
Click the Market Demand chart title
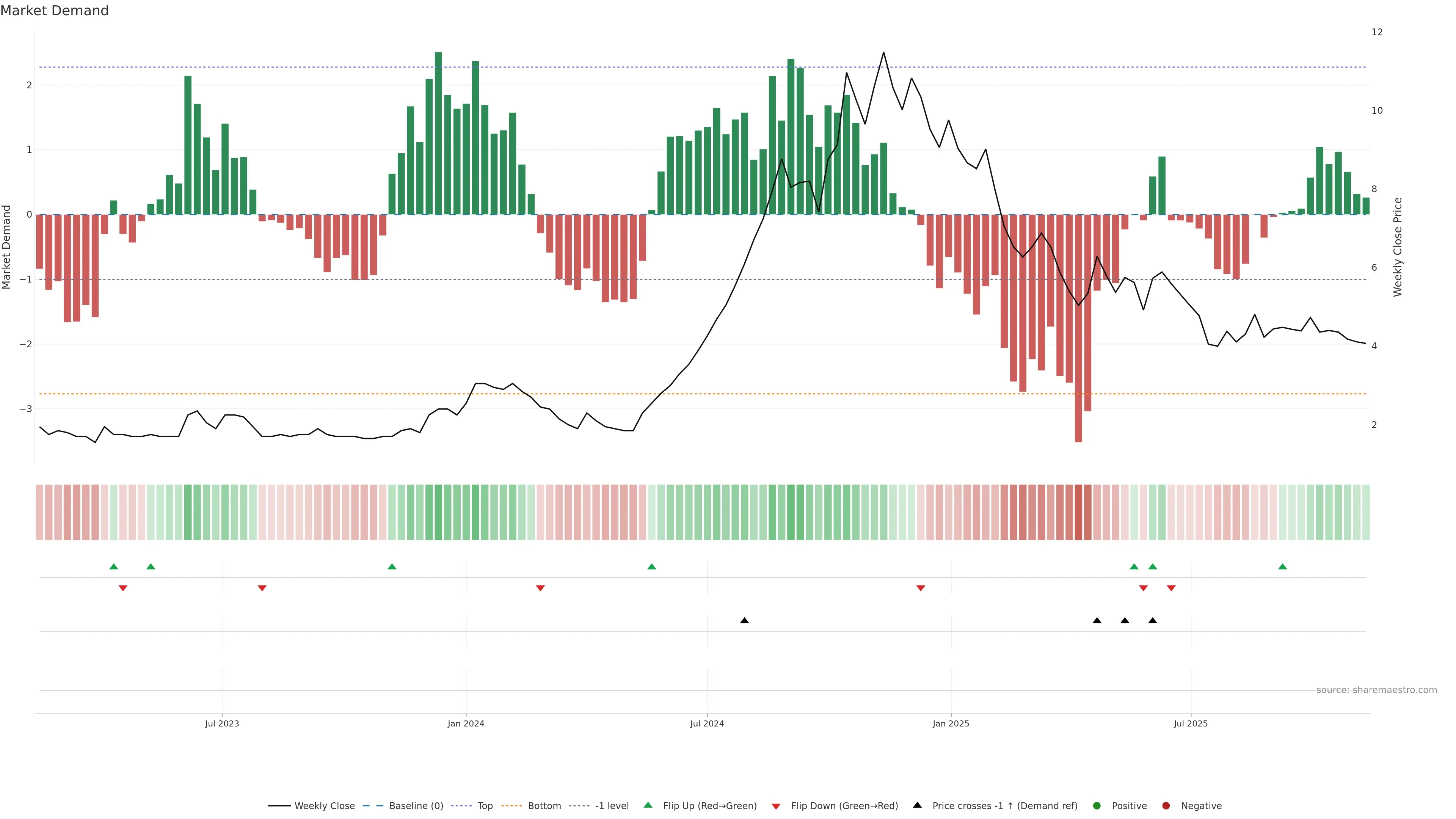[54, 11]
